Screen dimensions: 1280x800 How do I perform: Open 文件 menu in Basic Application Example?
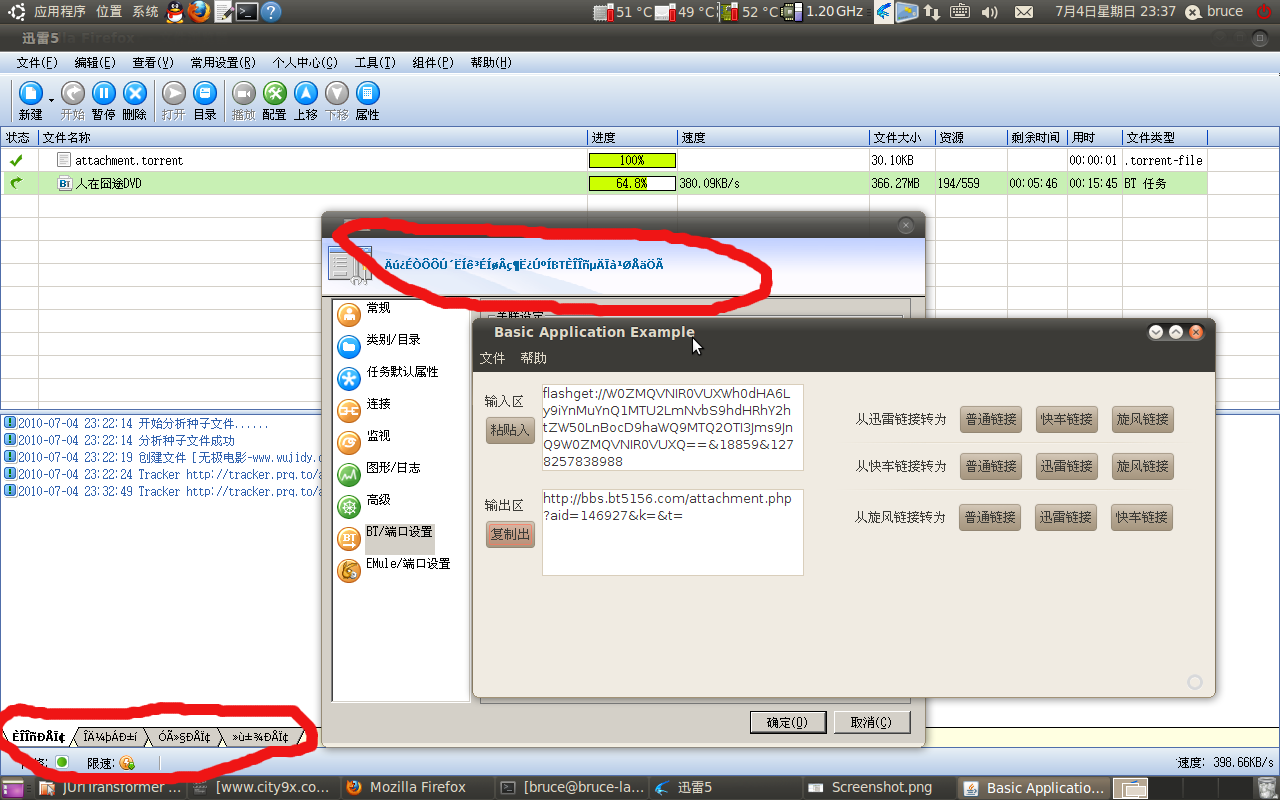[x=493, y=358]
